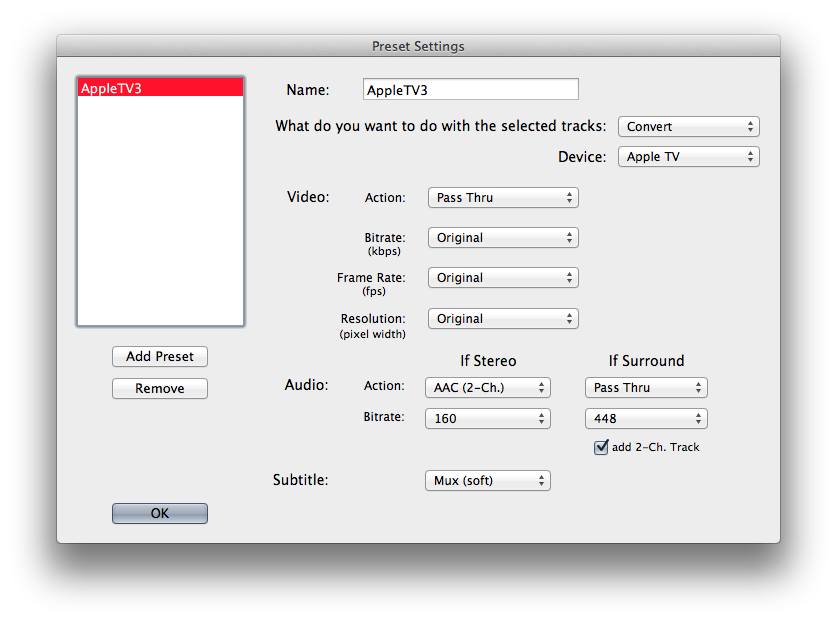Confirm settings with the OK button

coord(160,514)
